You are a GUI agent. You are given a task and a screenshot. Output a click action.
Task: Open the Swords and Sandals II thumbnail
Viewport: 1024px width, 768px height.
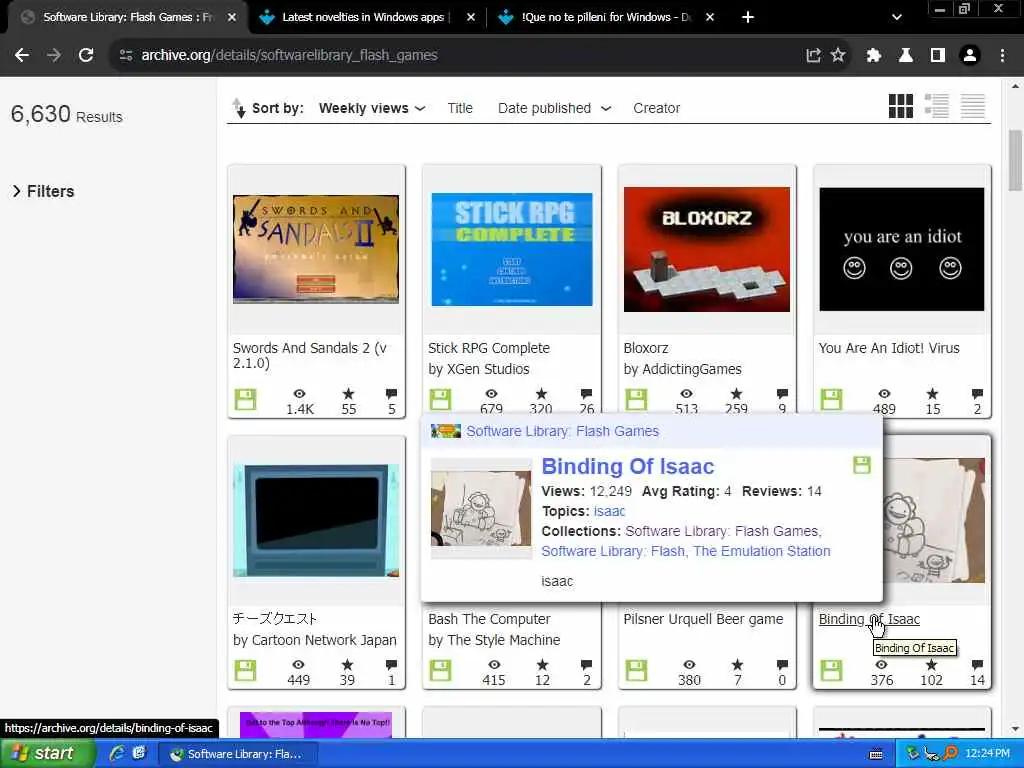(316, 249)
